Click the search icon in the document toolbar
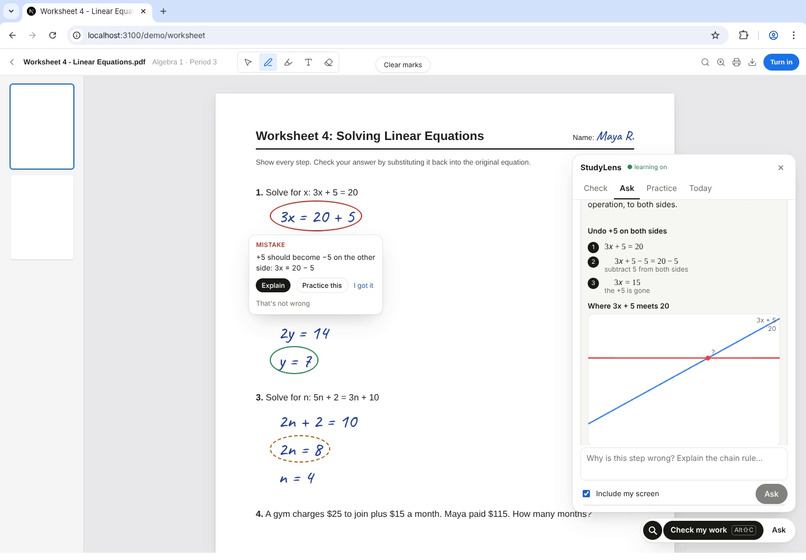Image resolution: width=806 pixels, height=560 pixels. click(x=705, y=62)
